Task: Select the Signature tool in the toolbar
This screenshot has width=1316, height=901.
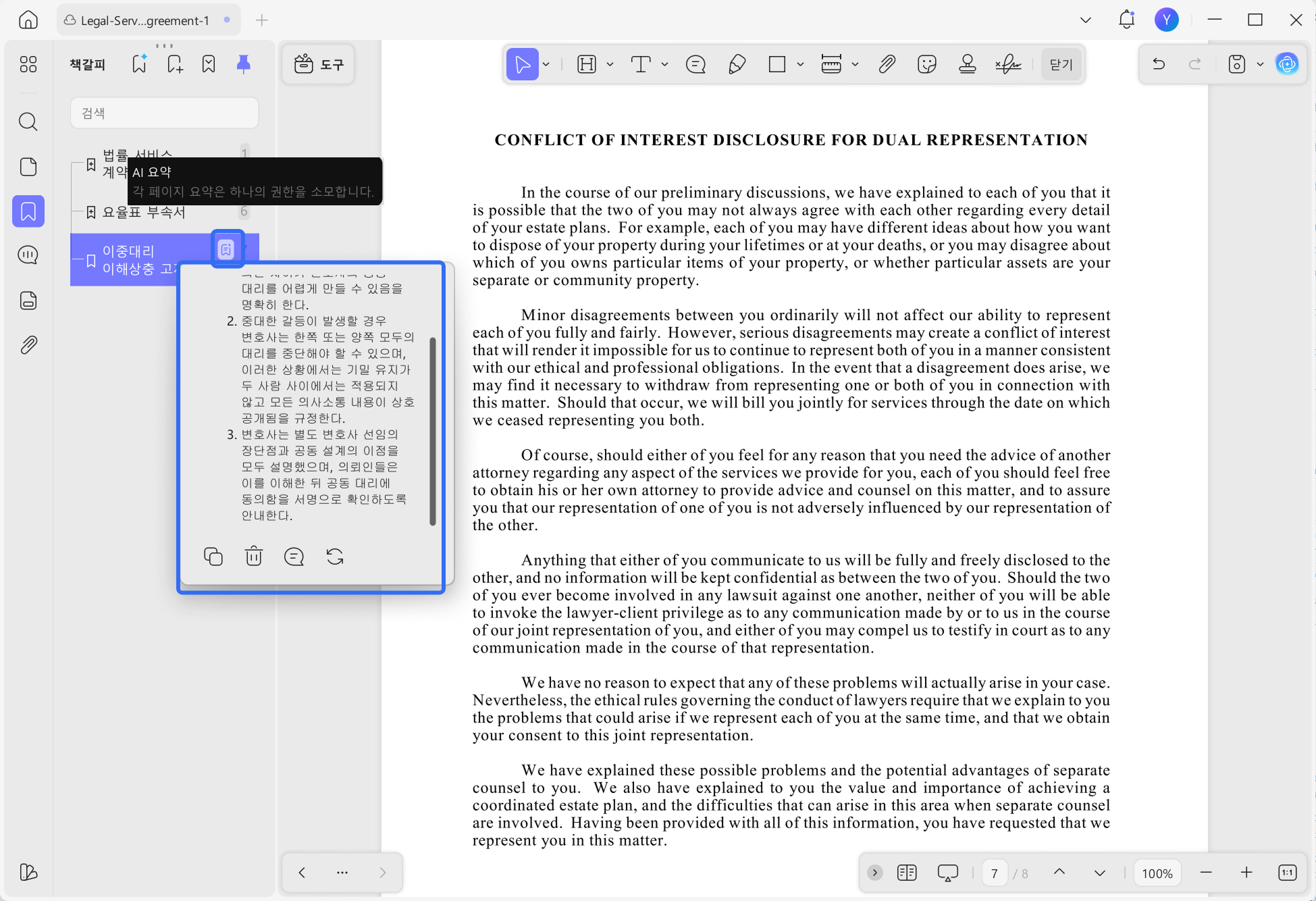Action: coord(1008,63)
